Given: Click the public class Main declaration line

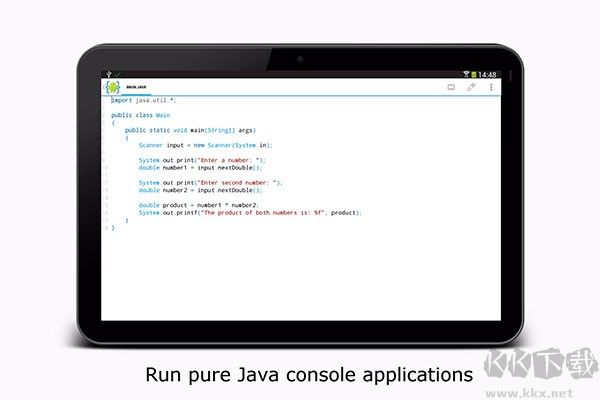Looking at the screenshot, I should [x=134, y=115].
